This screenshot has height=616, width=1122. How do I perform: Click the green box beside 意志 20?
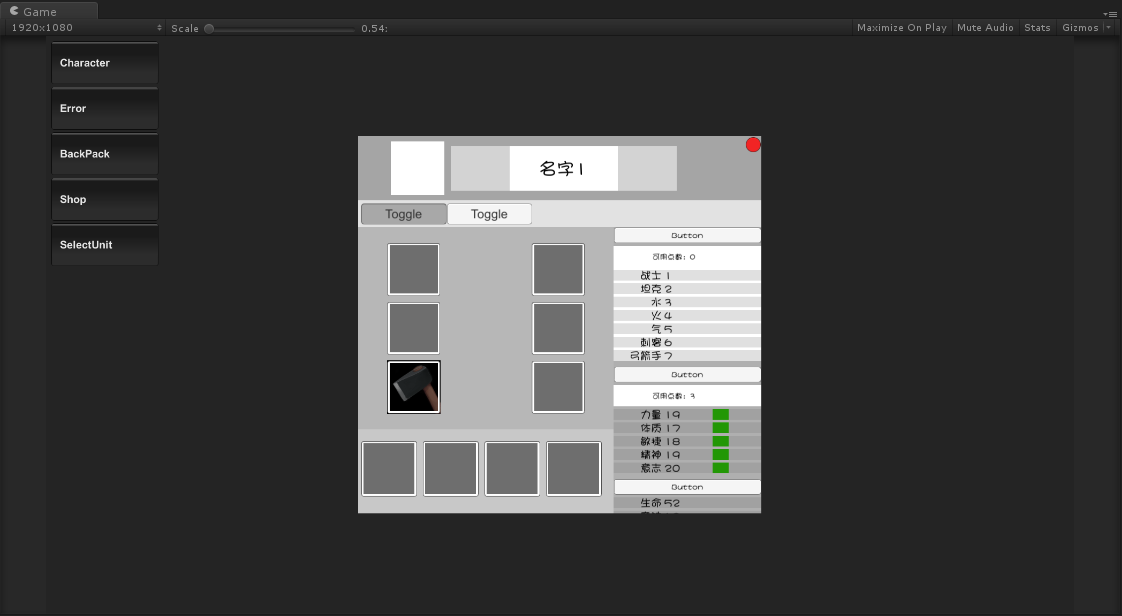721,468
